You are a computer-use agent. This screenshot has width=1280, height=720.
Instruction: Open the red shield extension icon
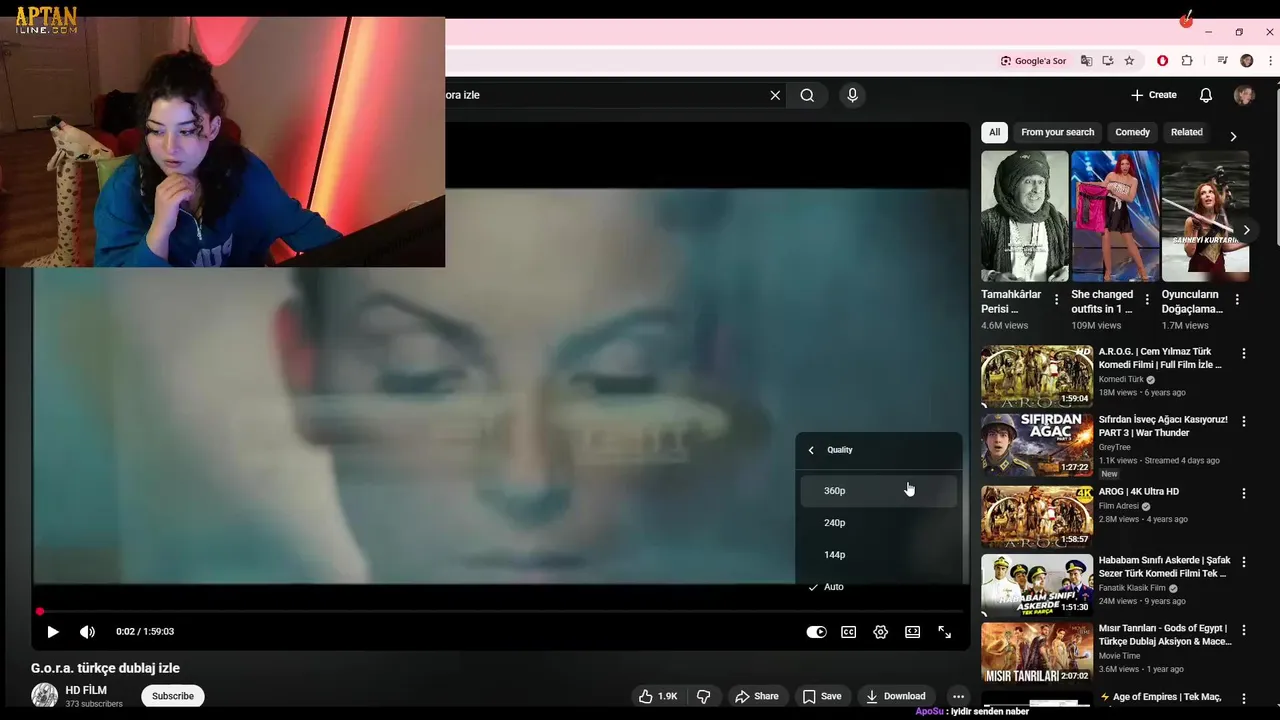click(x=1162, y=61)
